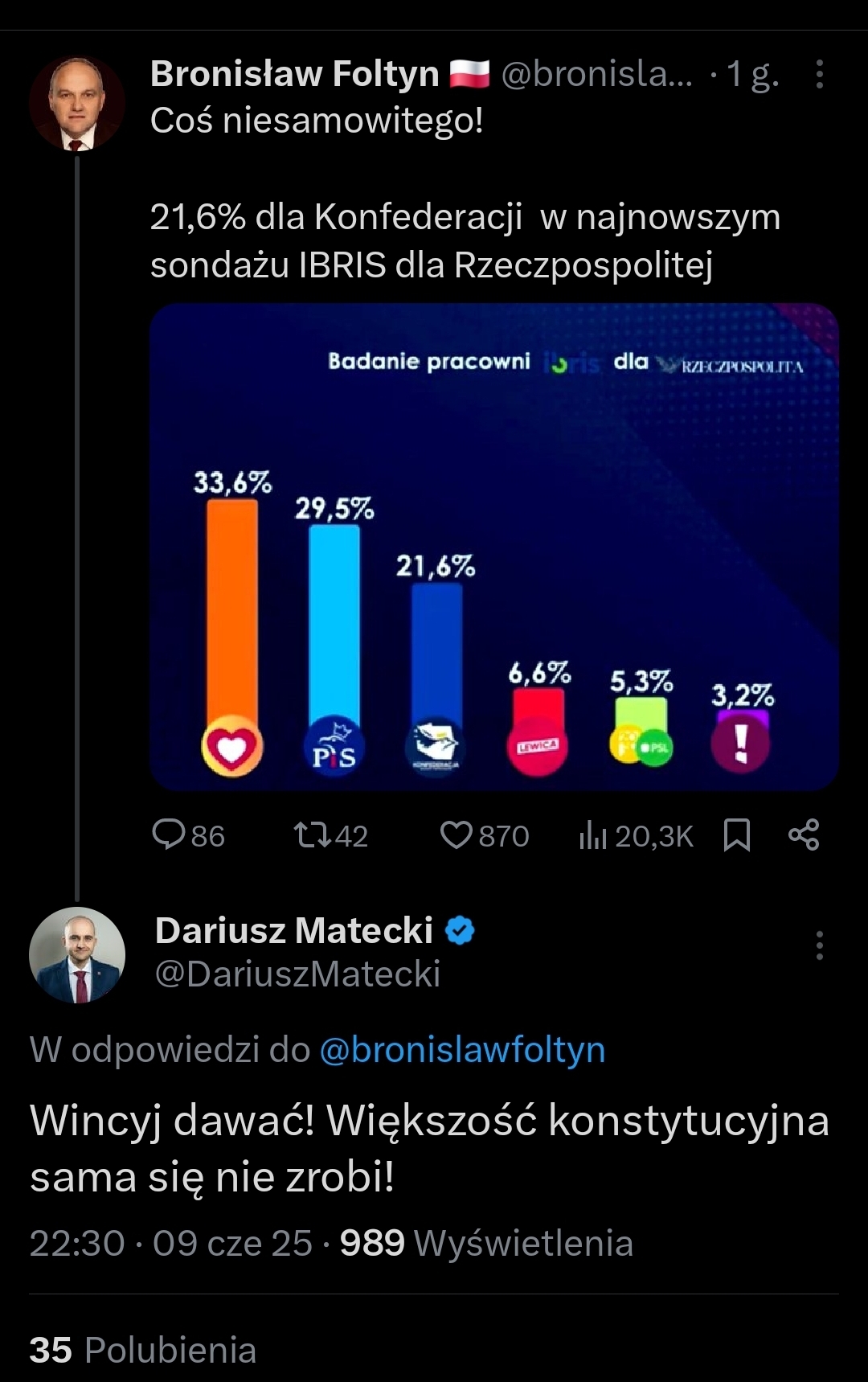Share the poll tweet

coord(803,835)
